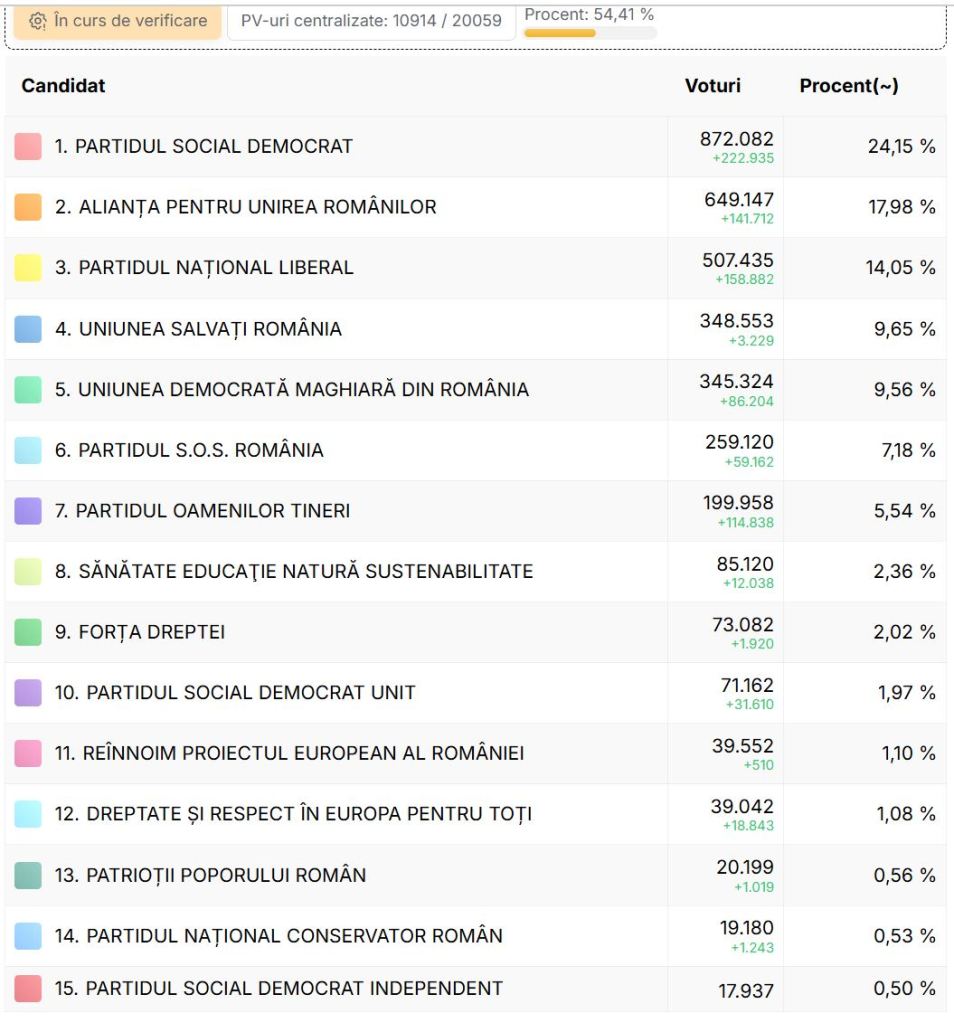The width and height of the screenshot is (954, 1023).
Task: Click blue swatch for Uniunea Salvați România
Action: [x=28, y=329]
